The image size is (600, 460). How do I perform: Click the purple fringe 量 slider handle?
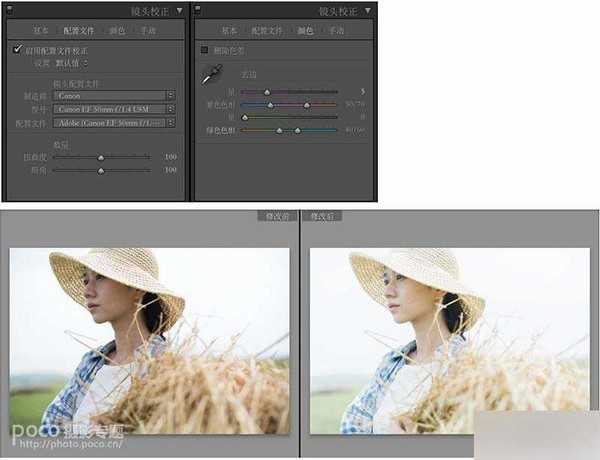266,92
